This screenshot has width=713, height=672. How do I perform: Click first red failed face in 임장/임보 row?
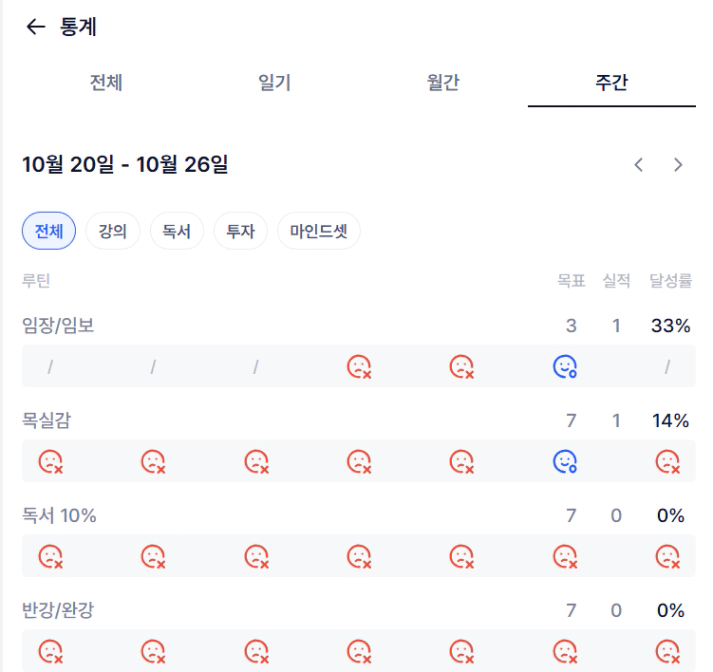359,367
